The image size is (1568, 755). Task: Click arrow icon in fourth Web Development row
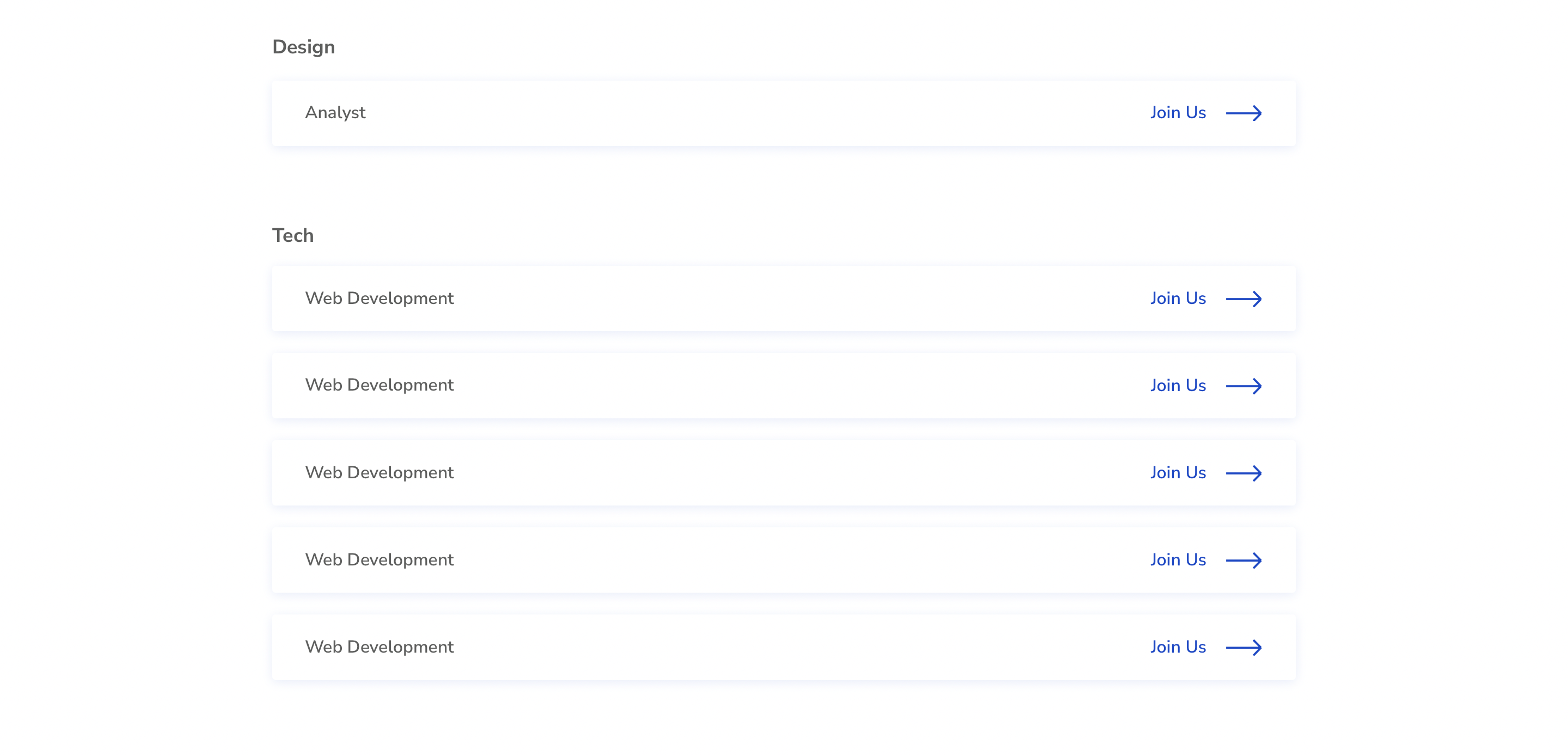click(1244, 560)
